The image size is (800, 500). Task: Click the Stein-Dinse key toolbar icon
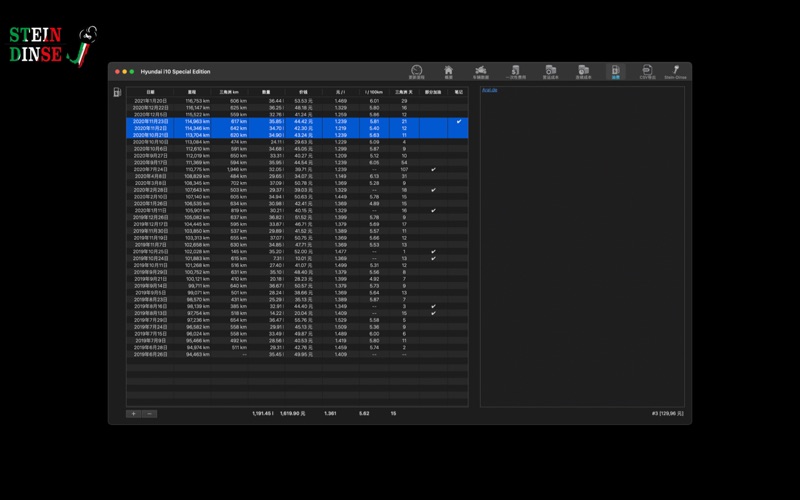click(x=675, y=71)
